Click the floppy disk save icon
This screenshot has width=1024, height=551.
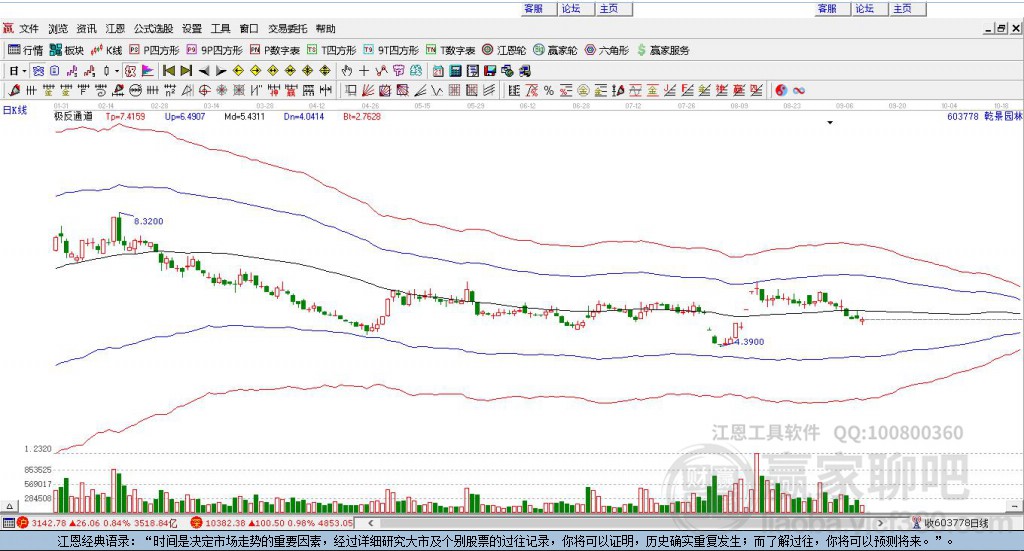coord(490,71)
